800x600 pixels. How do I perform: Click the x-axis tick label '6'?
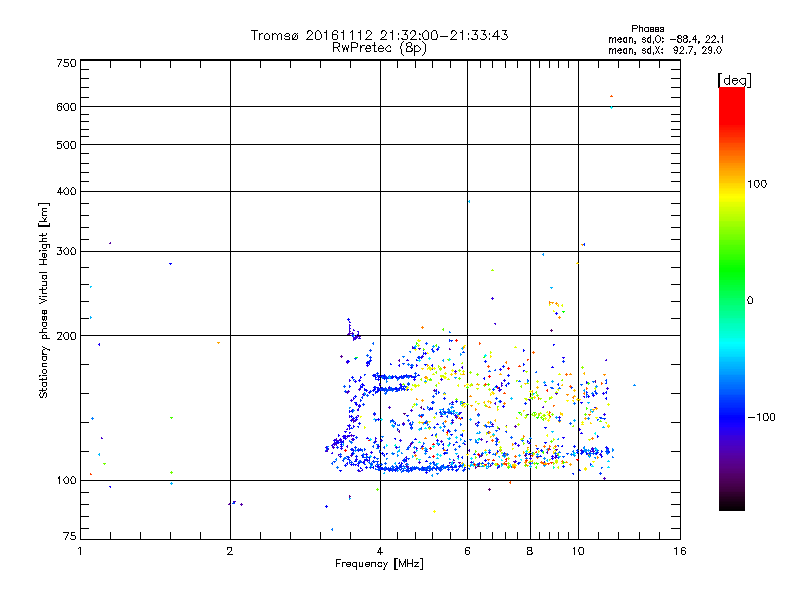467,551
